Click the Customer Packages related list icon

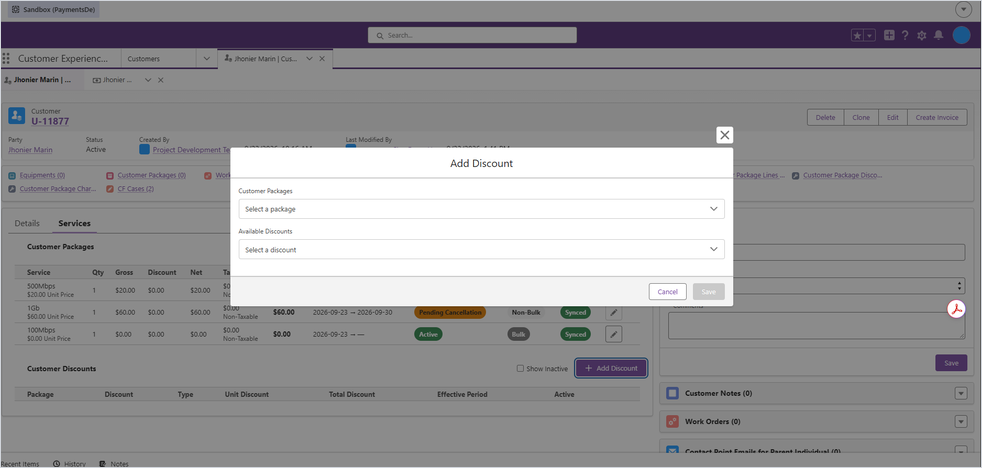click(110, 175)
